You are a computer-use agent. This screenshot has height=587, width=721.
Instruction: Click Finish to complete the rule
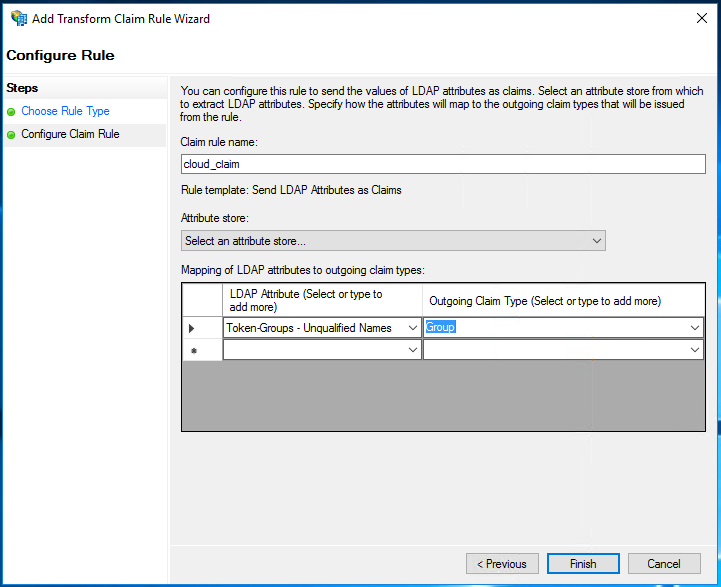[583, 564]
